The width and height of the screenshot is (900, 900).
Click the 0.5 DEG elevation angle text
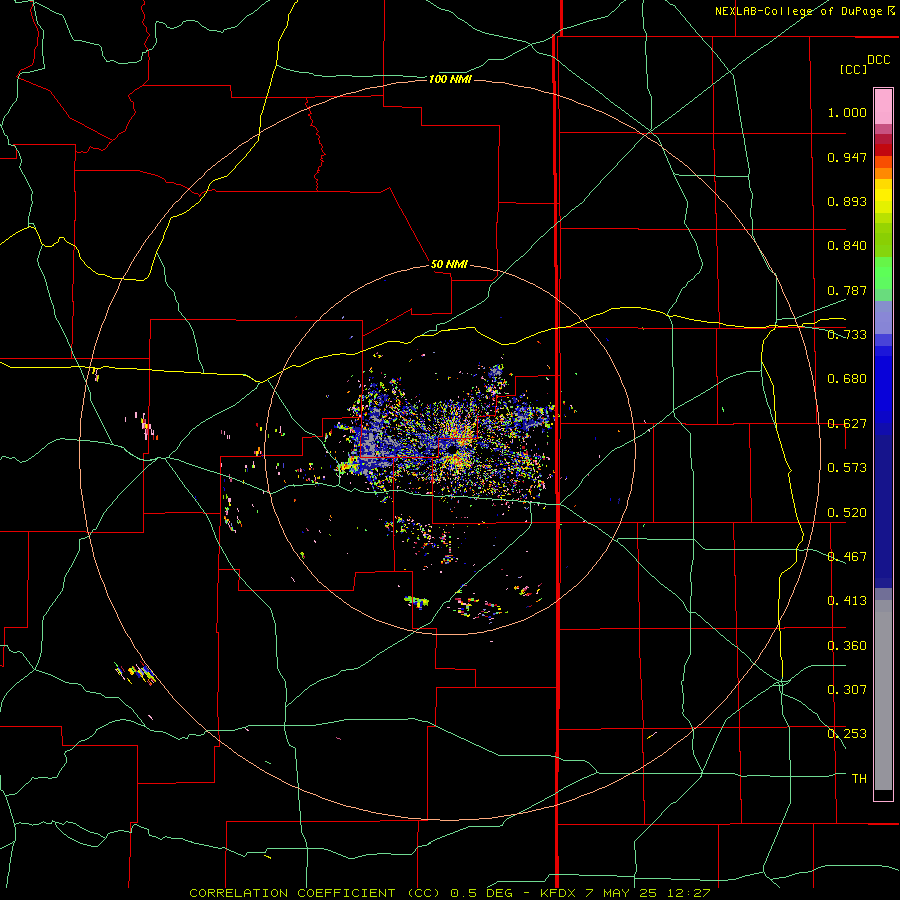pos(481,893)
